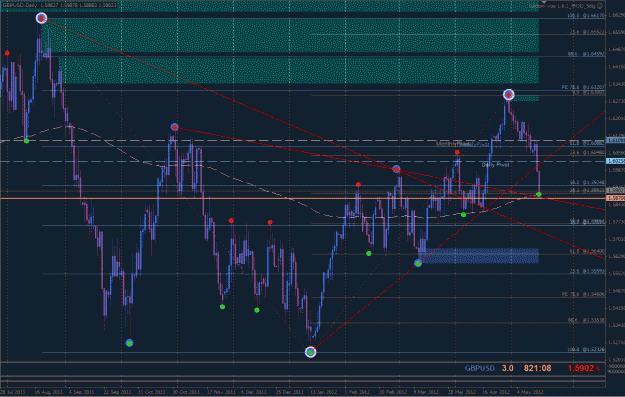This screenshot has width=625, height=397.
Task: Click the 100.0 @1.52326 Fibonacci label
Action: 586,350
